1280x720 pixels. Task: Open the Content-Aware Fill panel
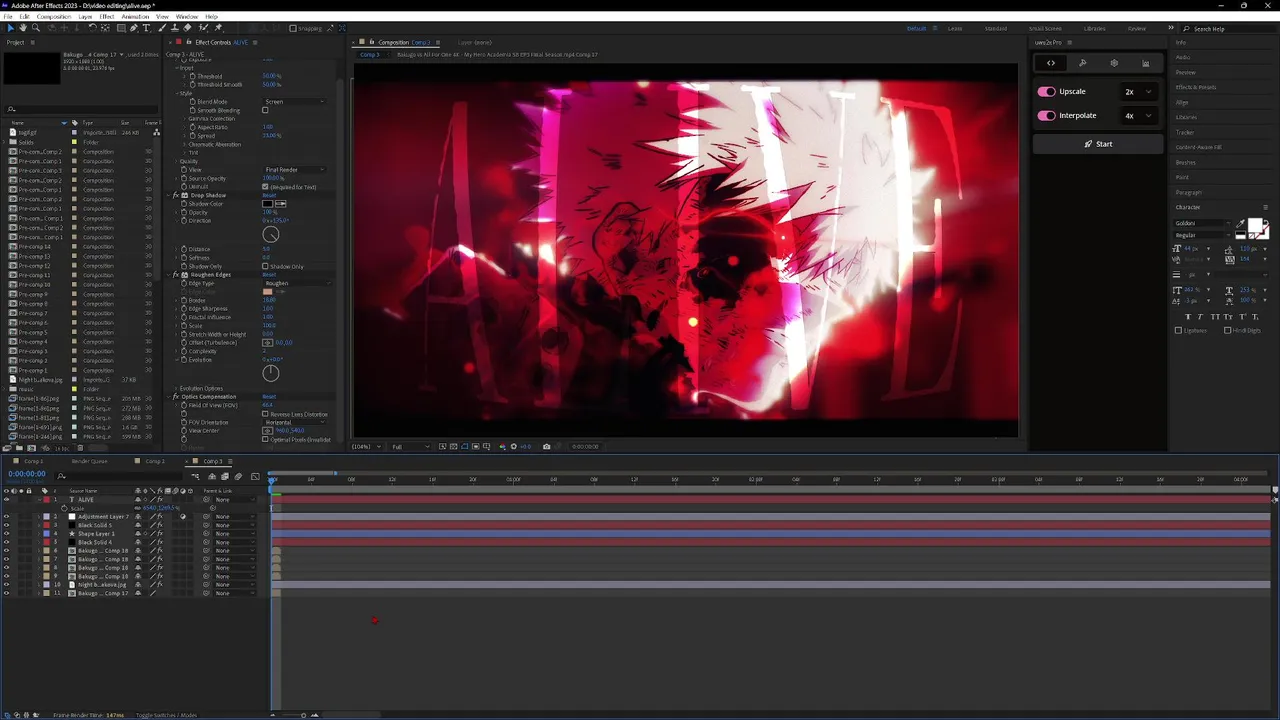[1199, 147]
